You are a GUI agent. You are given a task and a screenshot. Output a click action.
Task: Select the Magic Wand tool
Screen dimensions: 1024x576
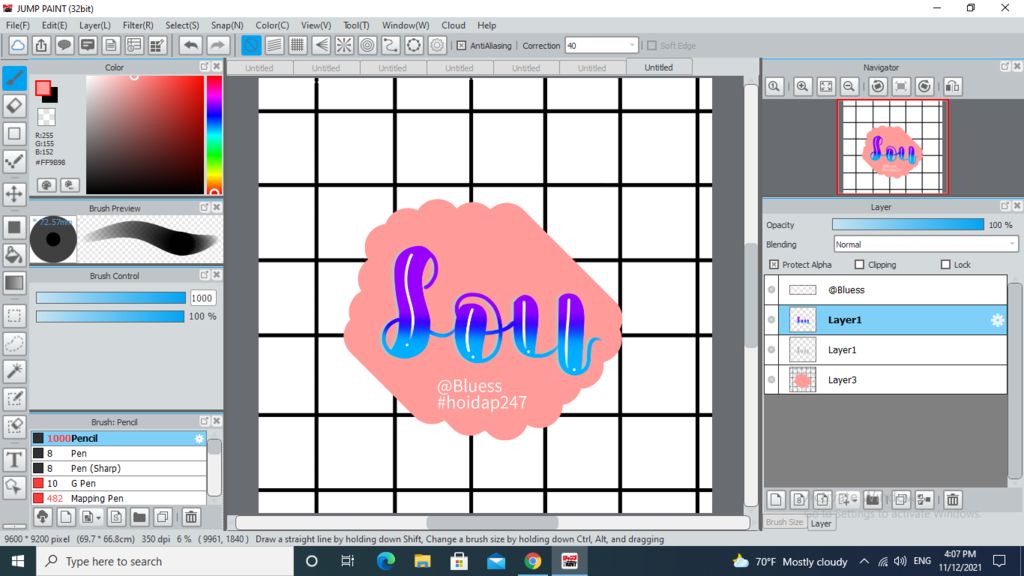pos(14,371)
